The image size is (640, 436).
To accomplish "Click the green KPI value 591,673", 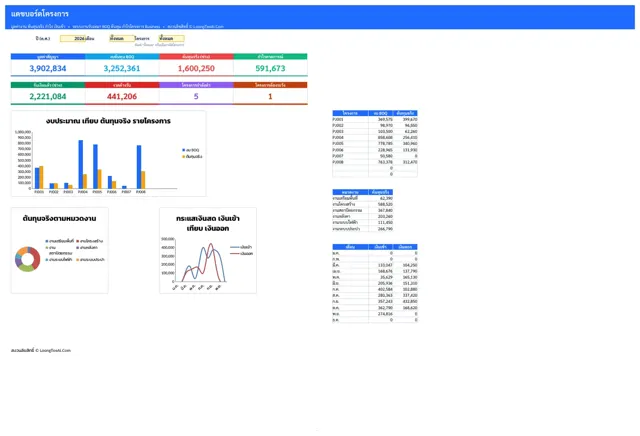I will (270, 68).
